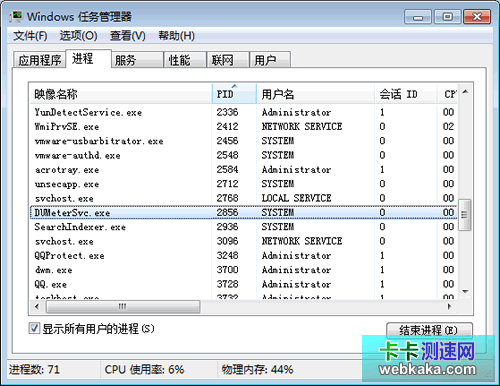Click PID value 2456
Image resolution: width=500 pixels, height=386 pixels.
[x=227, y=141]
